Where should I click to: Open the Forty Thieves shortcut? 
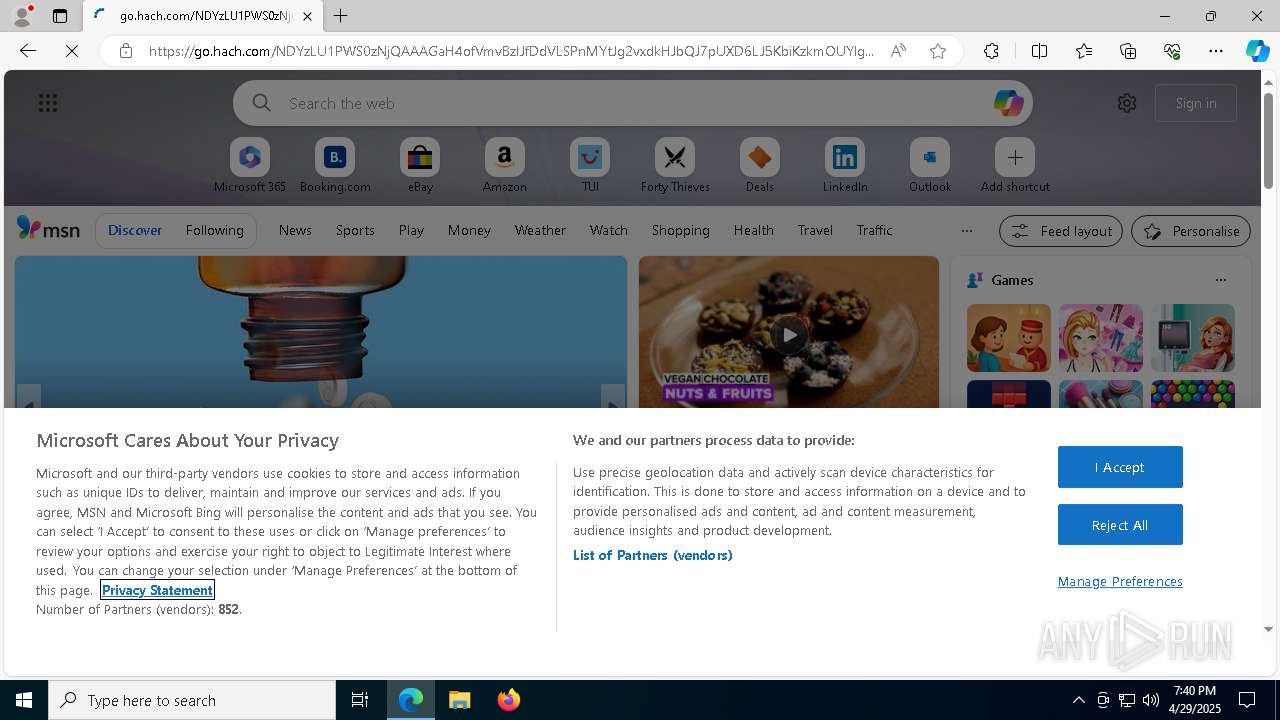[x=675, y=166]
